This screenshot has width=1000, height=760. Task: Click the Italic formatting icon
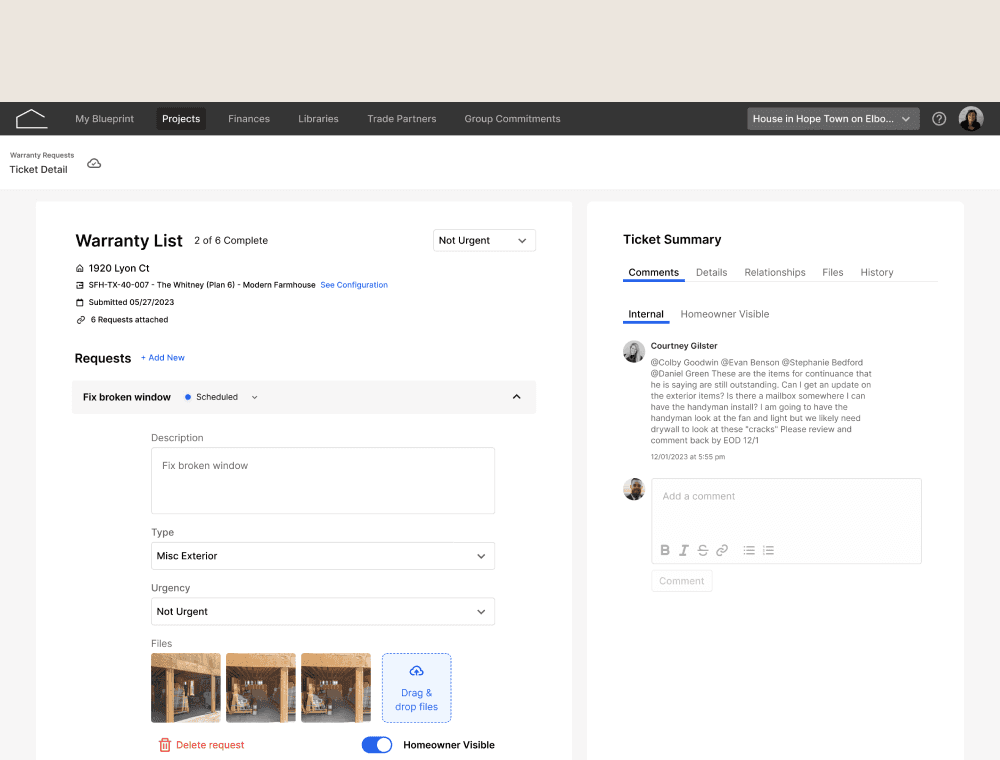point(684,550)
